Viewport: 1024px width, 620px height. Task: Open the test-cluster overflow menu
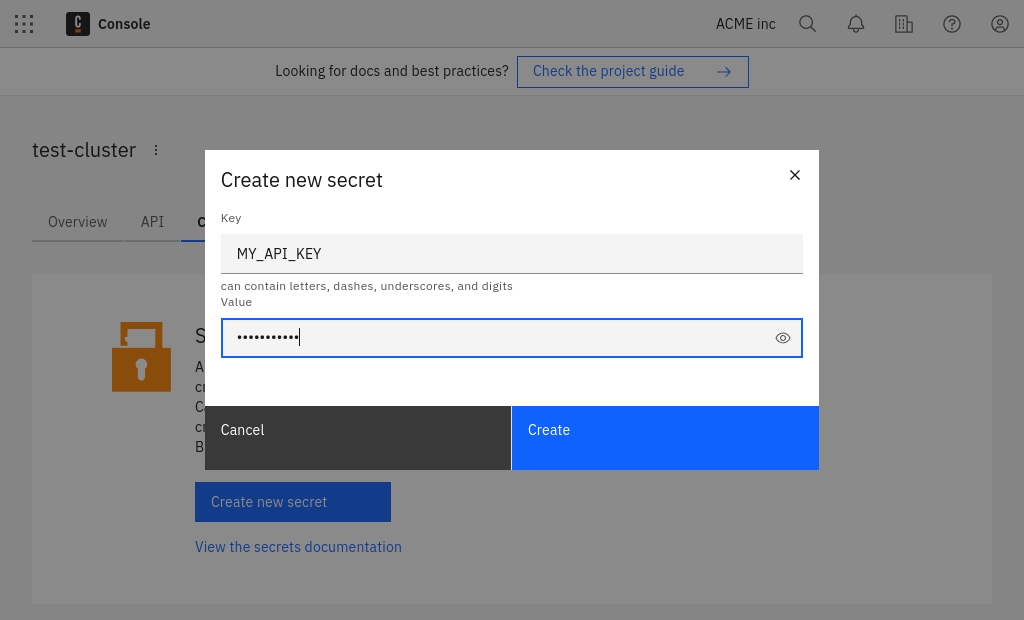156,149
